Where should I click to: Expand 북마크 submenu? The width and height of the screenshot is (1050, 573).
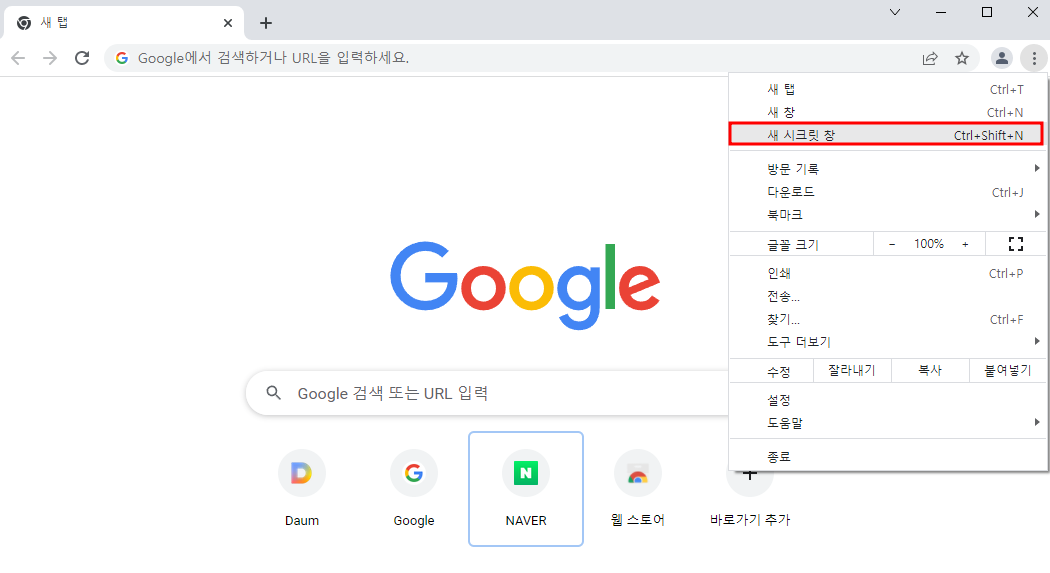click(x=888, y=215)
